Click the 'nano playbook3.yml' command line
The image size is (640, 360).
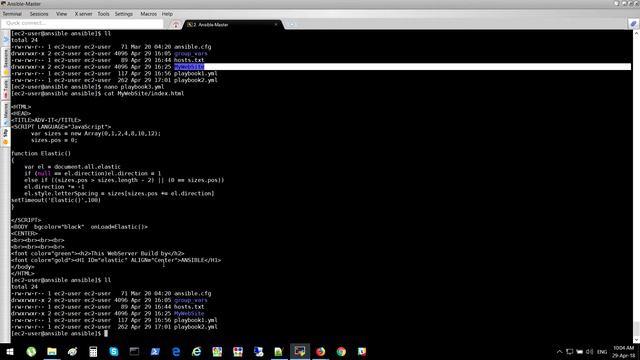coord(88,87)
